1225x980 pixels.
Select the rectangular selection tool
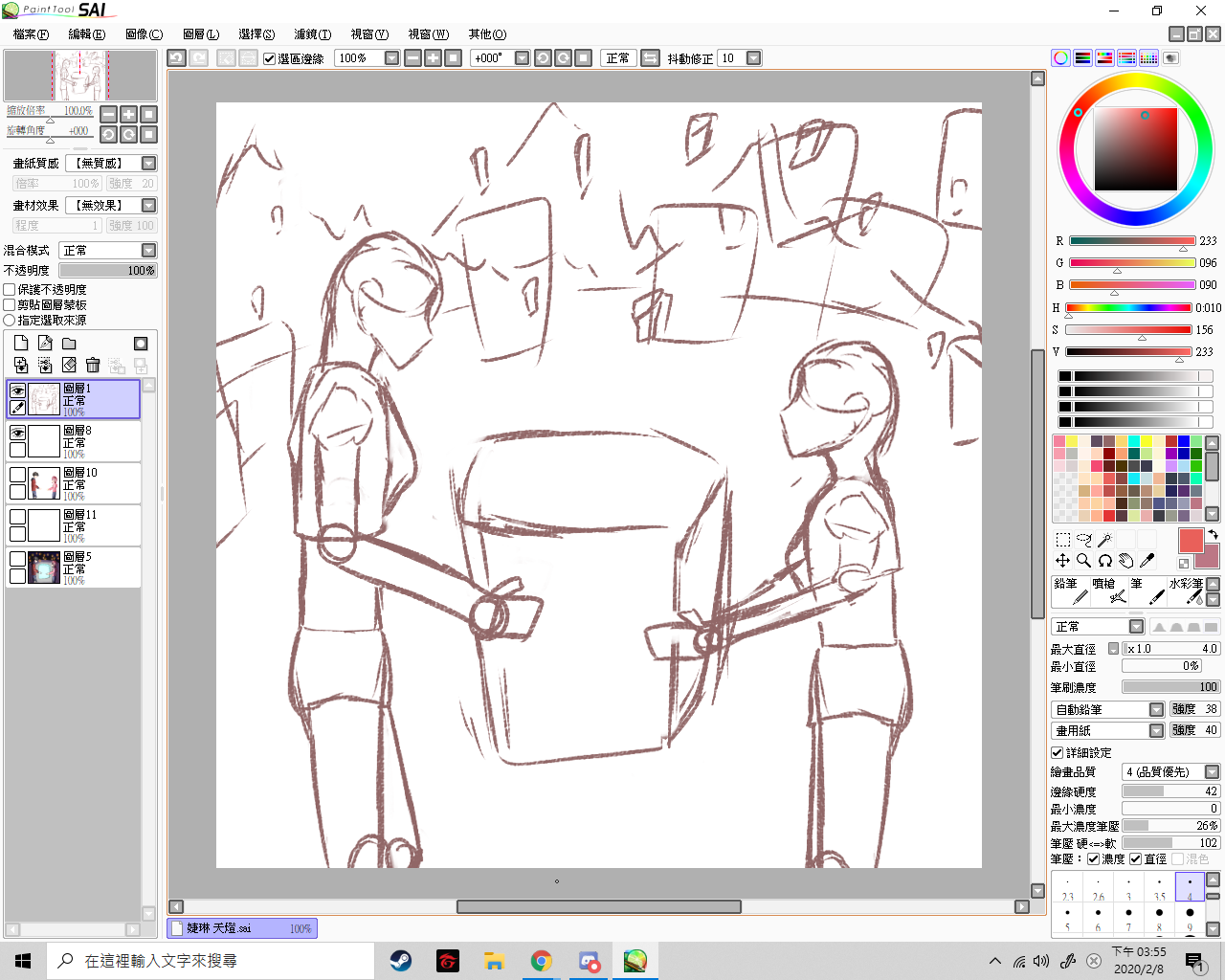point(1062,540)
